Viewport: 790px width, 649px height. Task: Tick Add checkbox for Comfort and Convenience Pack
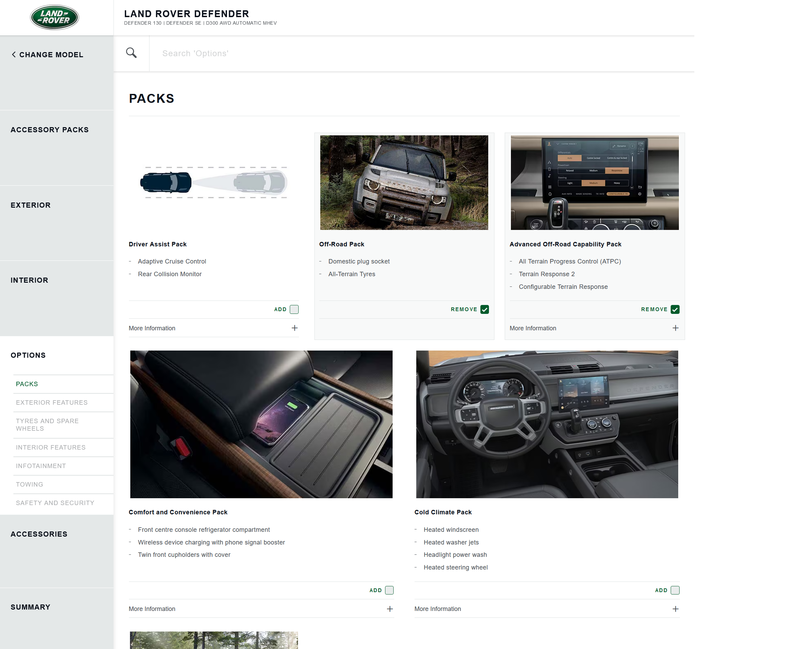[389, 590]
